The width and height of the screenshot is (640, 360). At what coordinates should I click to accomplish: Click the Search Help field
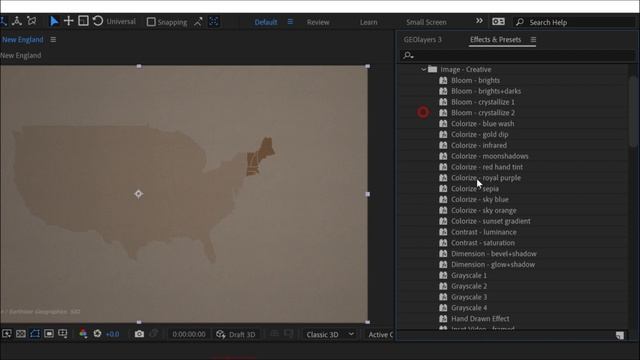tap(574, 22)
